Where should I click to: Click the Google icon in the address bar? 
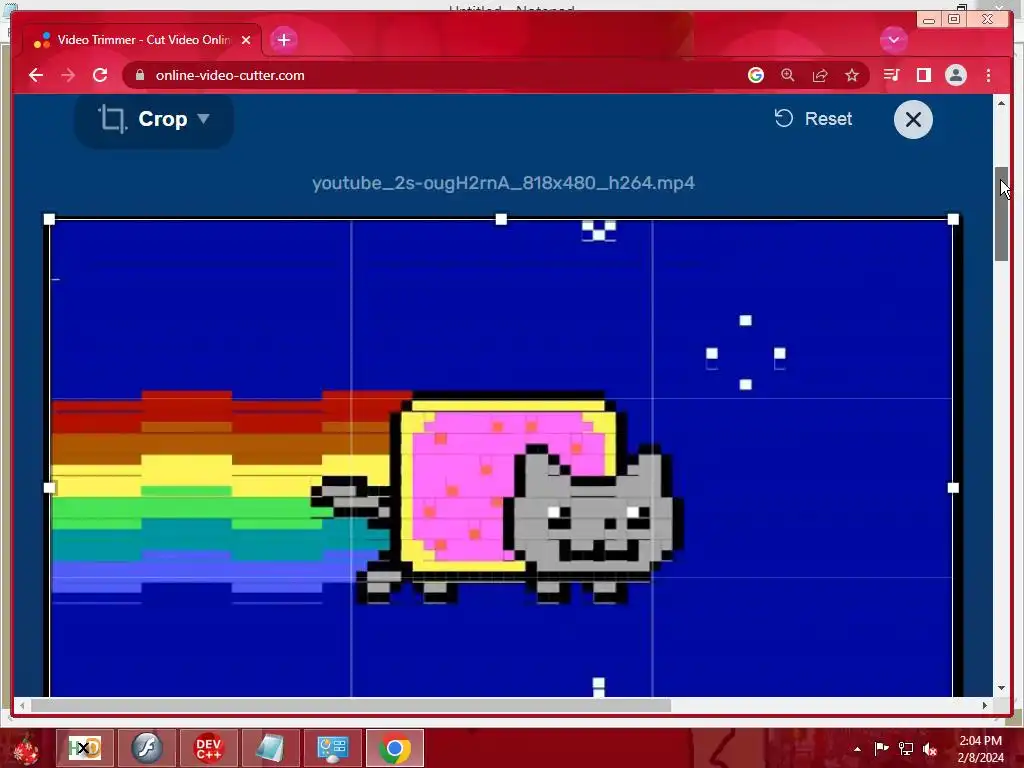[756, 75]
